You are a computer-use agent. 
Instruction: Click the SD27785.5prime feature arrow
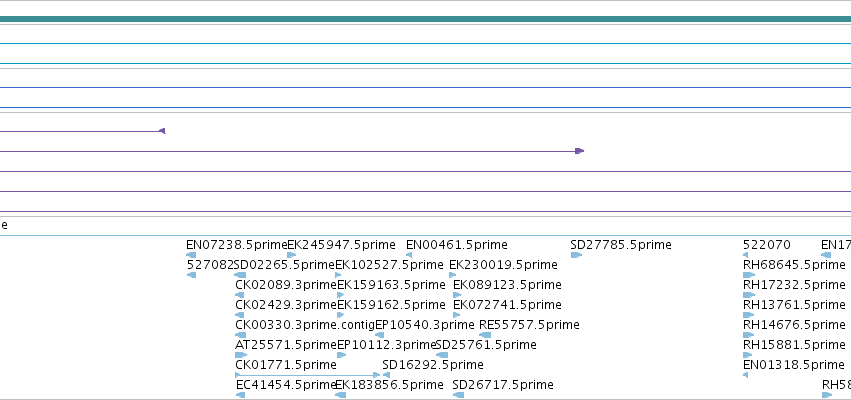coord(576,255)
